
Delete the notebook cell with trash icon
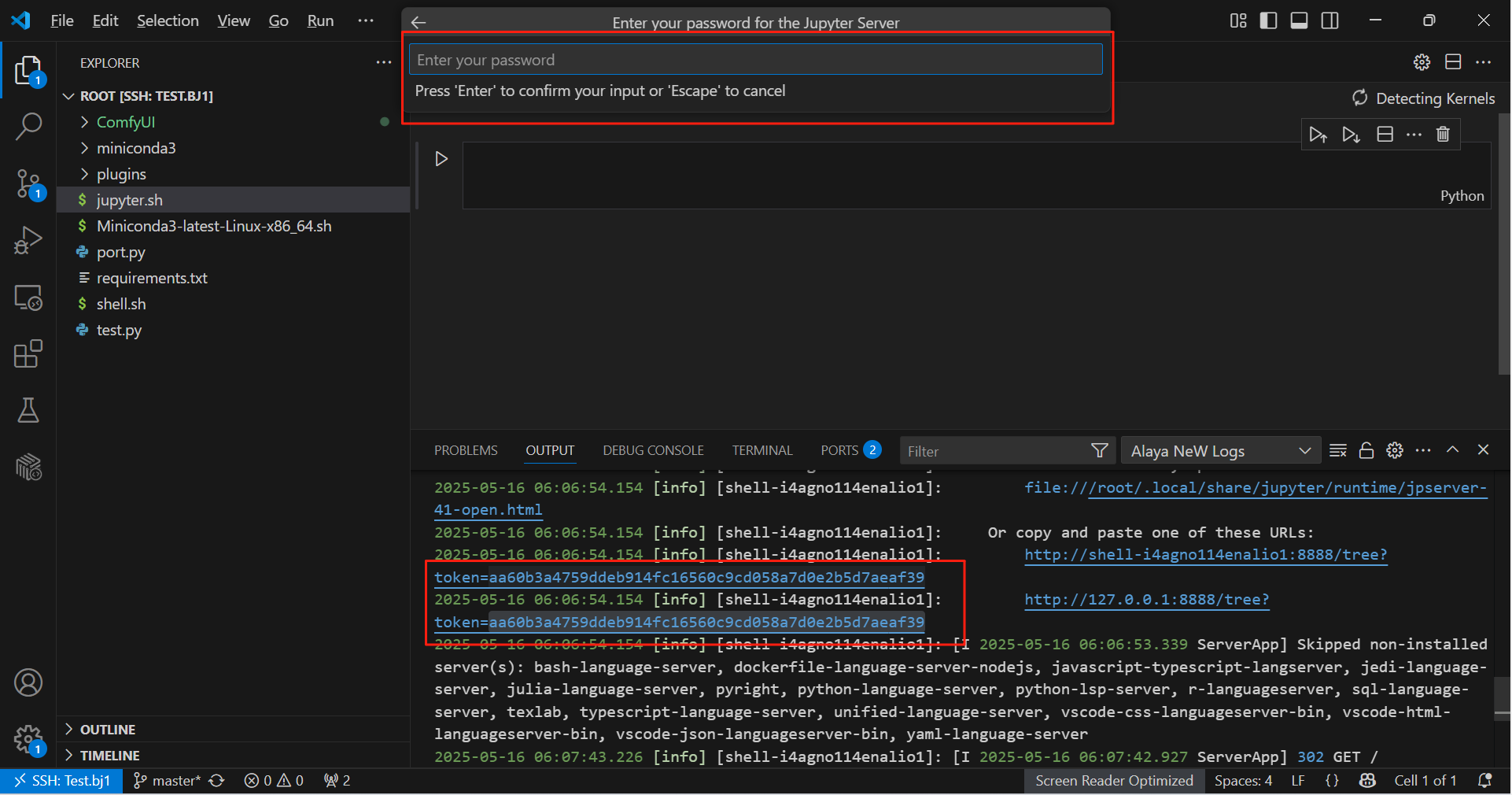tap(1443, 135)
